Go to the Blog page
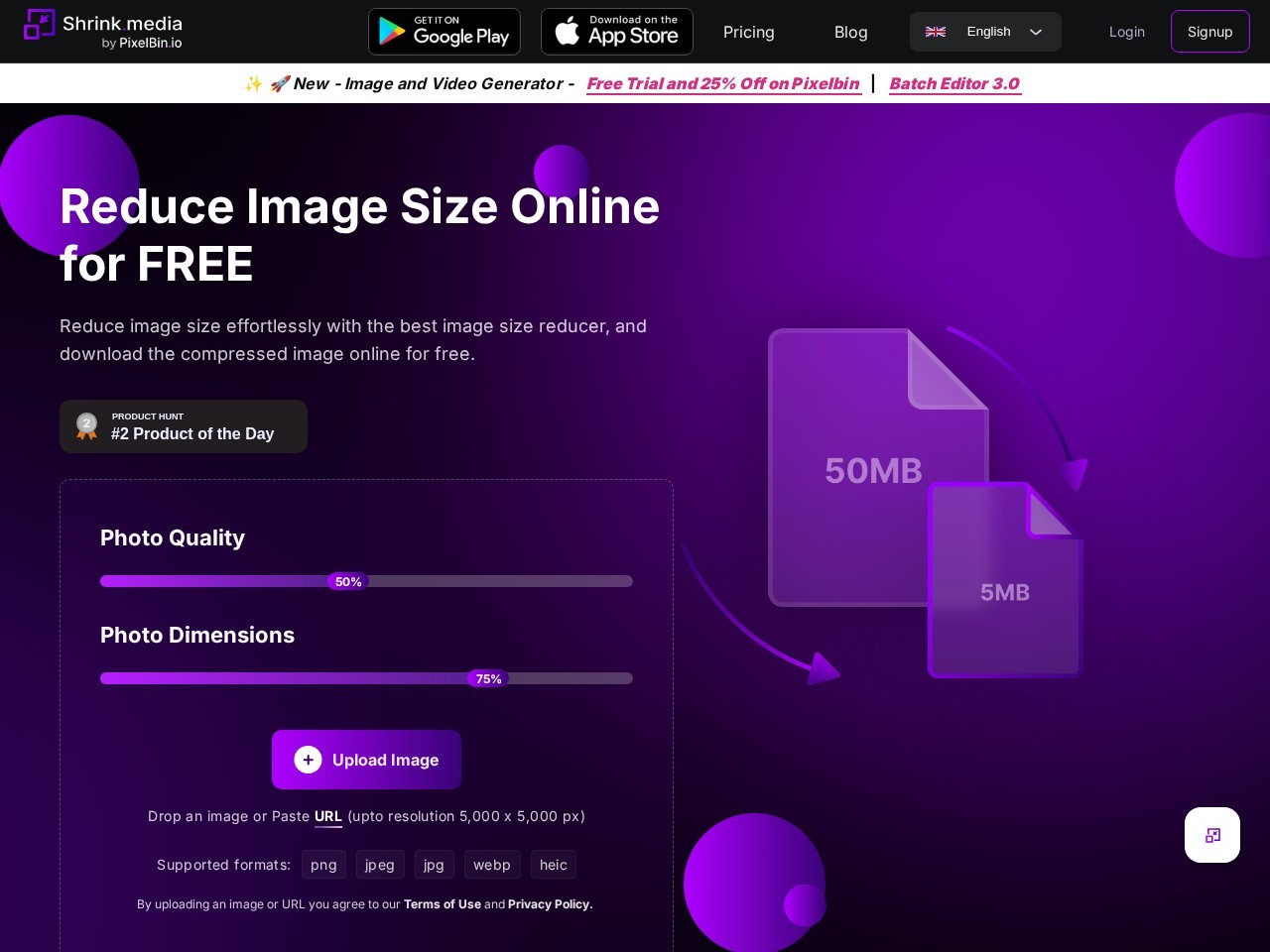Image resolution: width=1270 pixels, height=952 pixels. click(x=851, y=32)
